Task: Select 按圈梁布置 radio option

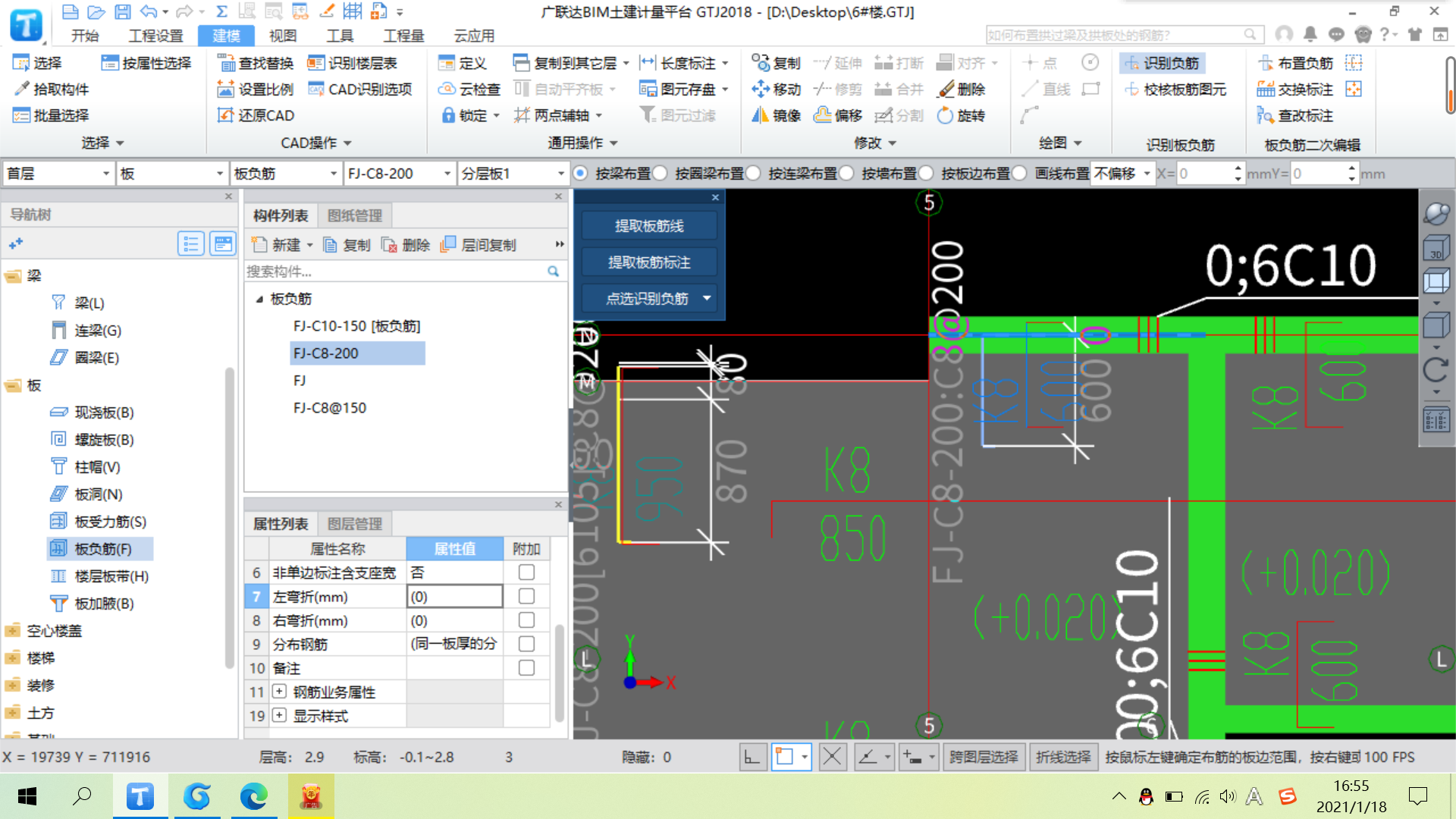Action: pos(661,174)
